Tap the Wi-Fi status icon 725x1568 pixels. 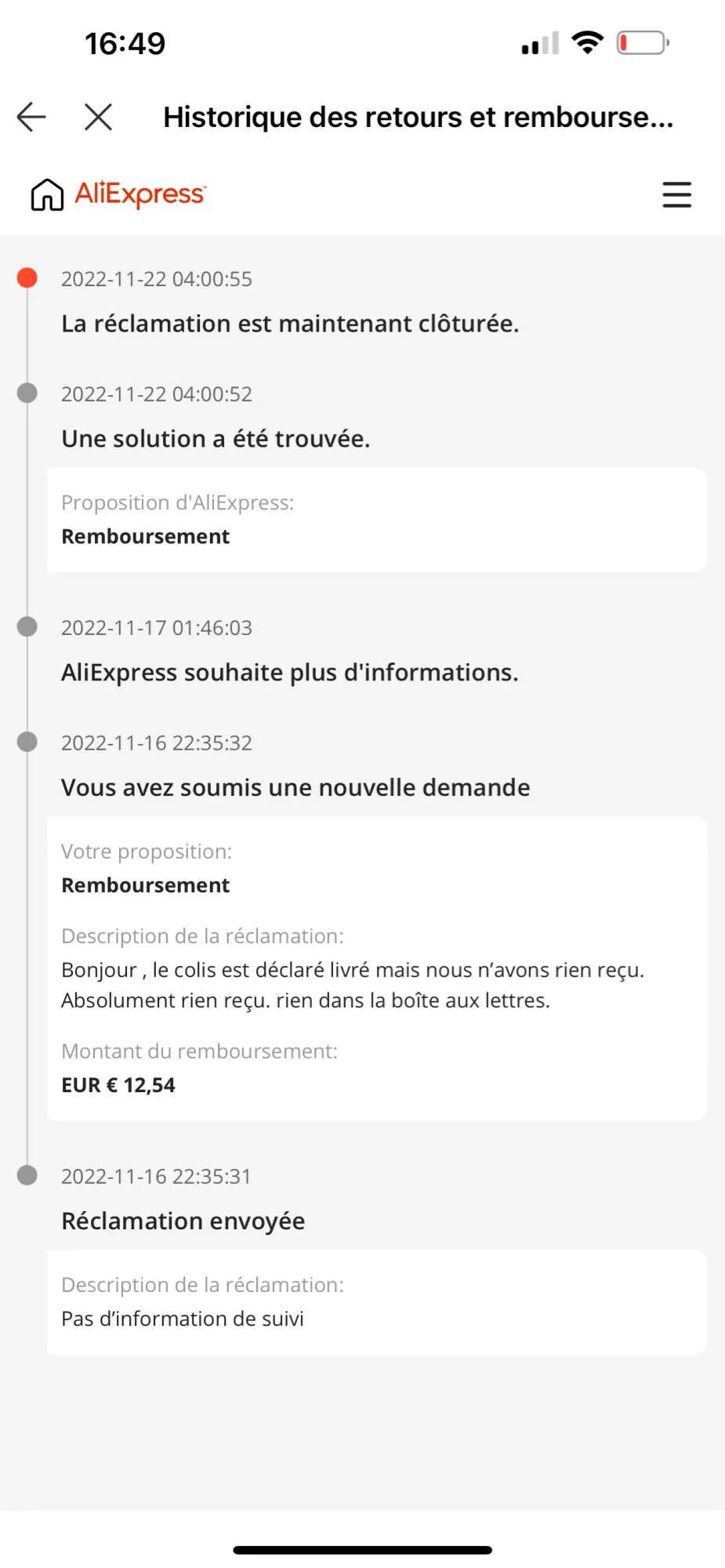(x=587, y=42)
